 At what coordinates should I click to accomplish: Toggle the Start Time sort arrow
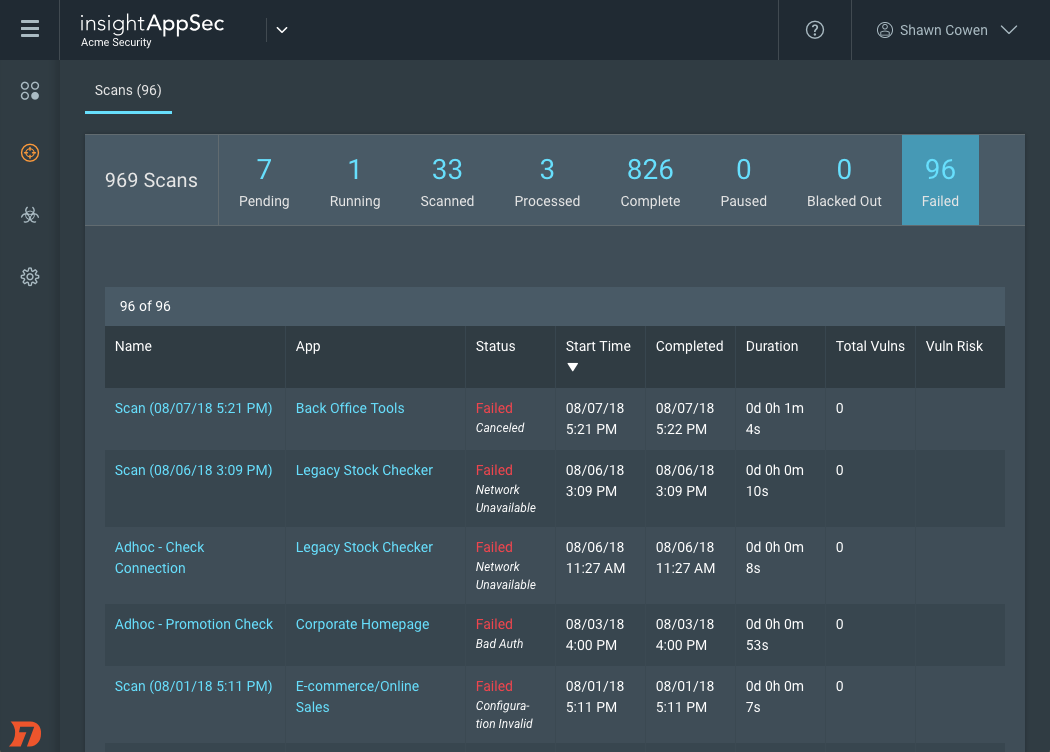pos(573,367)
